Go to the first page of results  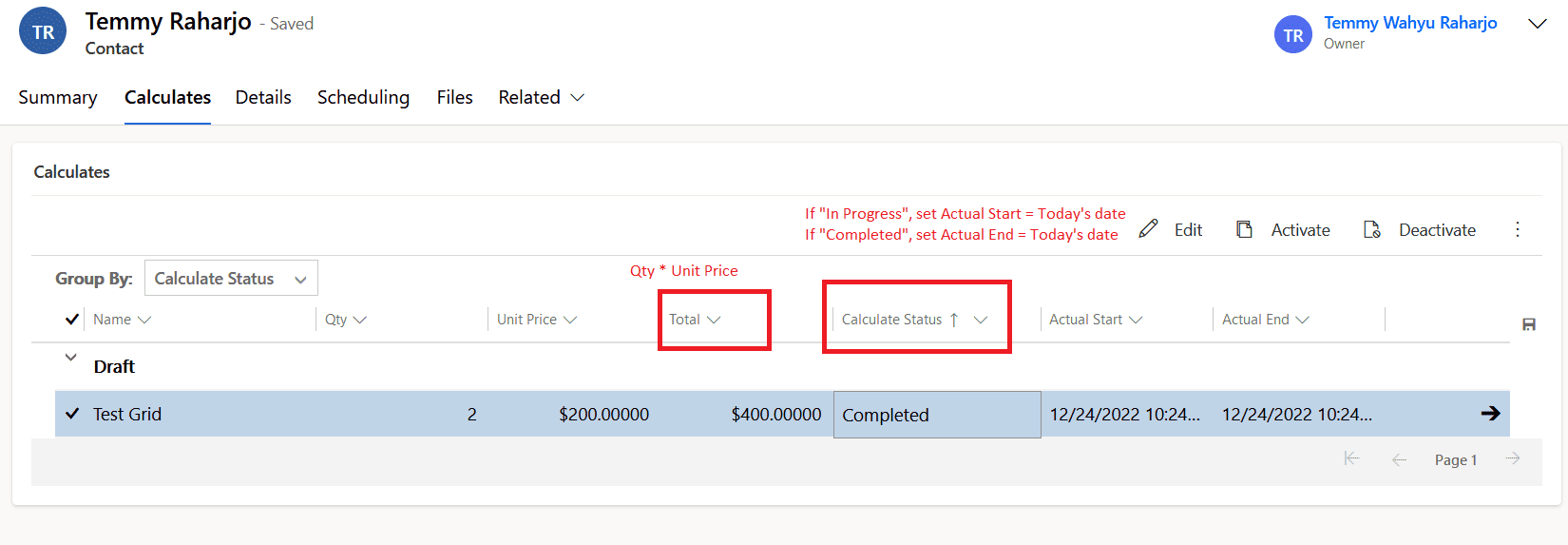[x=1351, y=459]
